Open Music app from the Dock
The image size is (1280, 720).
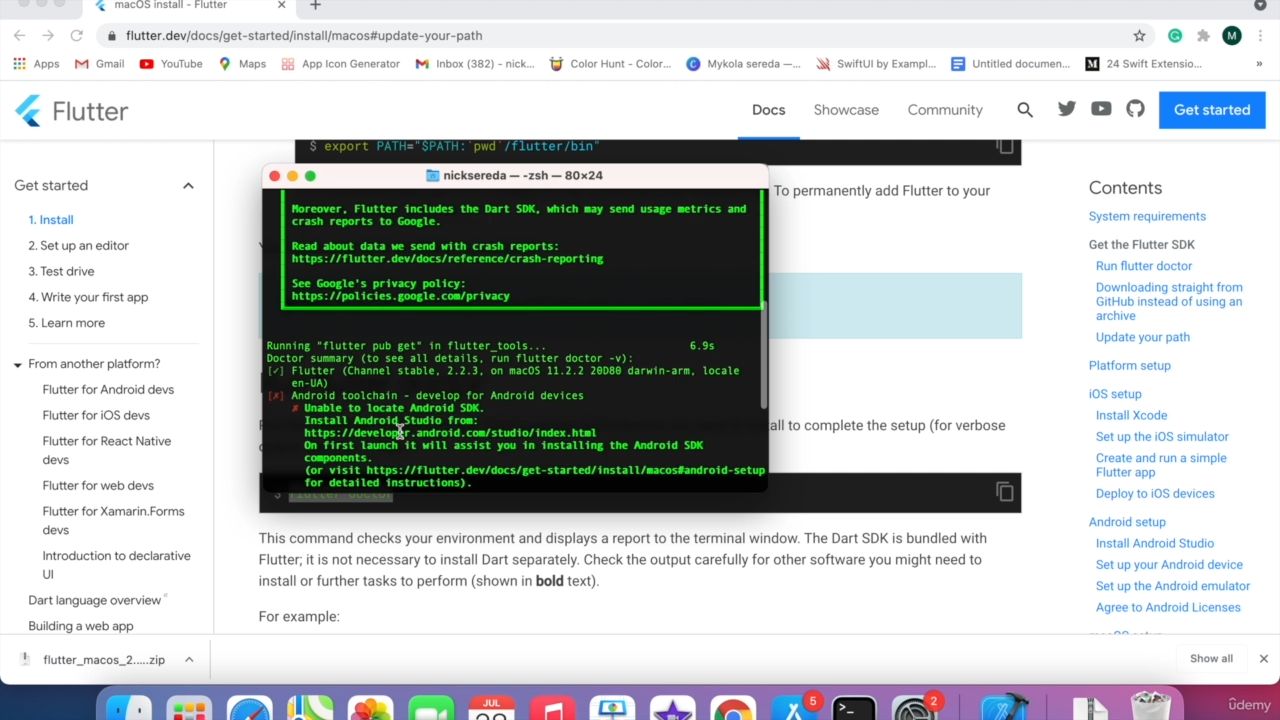[551, 708]
